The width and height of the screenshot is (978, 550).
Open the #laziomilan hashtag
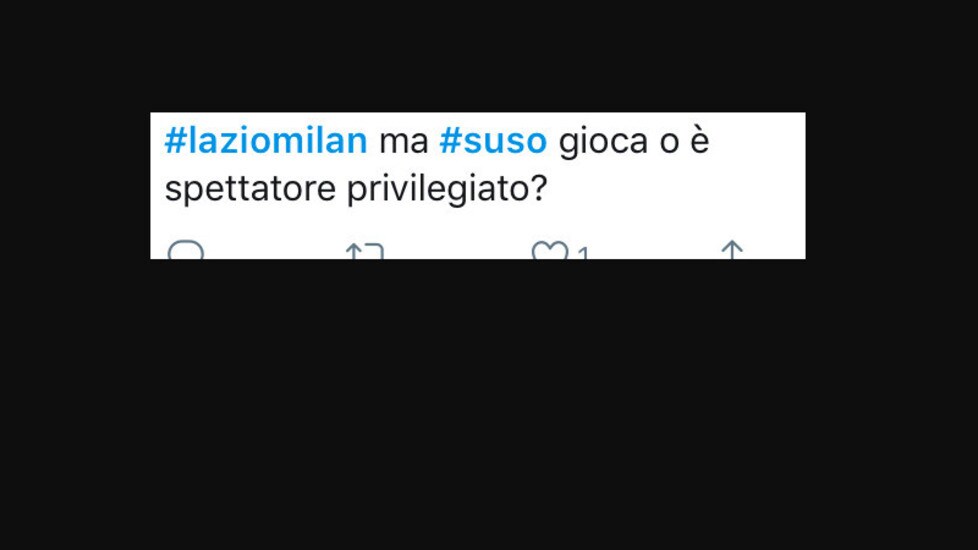pos(266,140)
